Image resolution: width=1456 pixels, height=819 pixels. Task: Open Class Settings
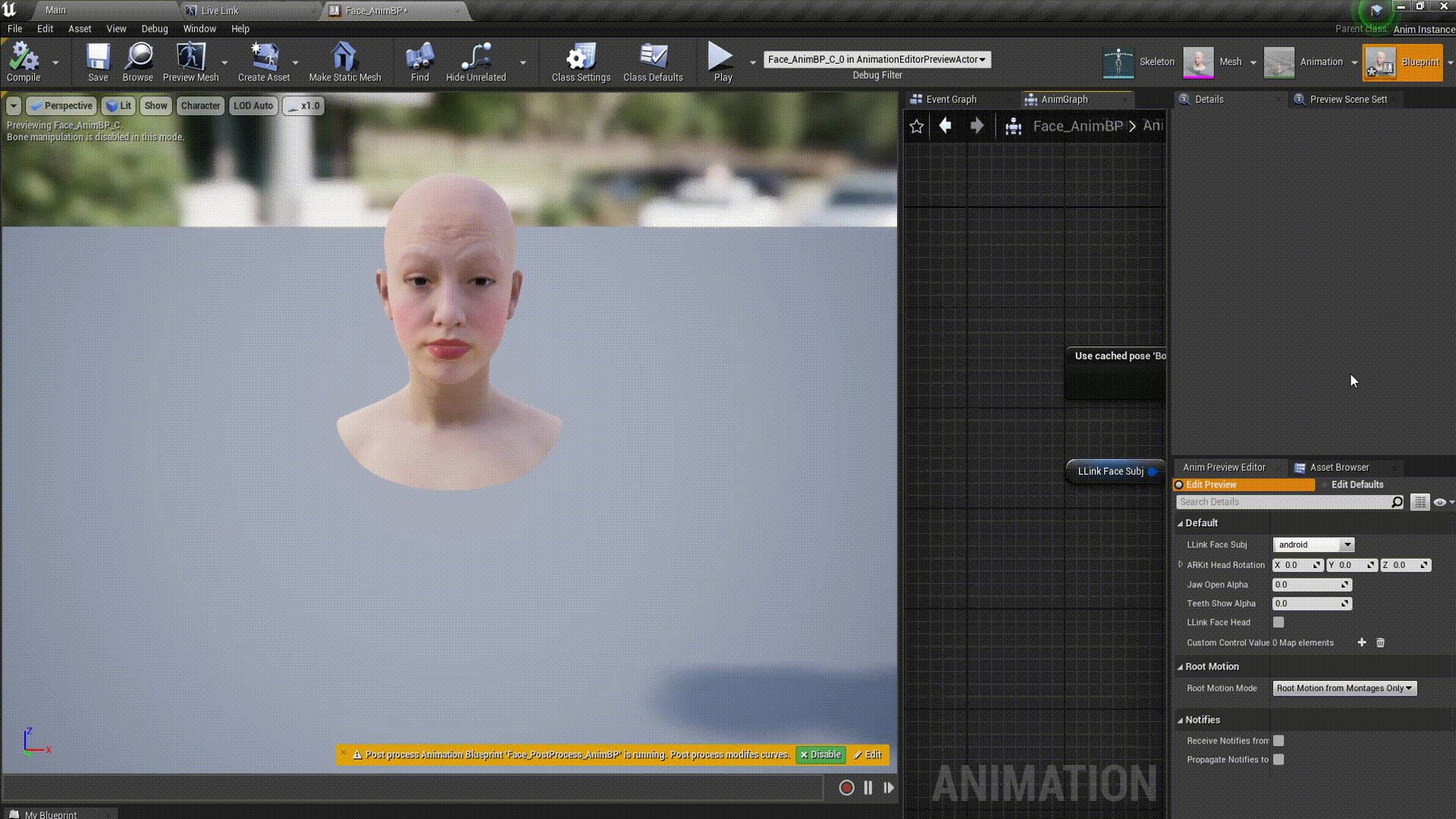coord(581,61)
